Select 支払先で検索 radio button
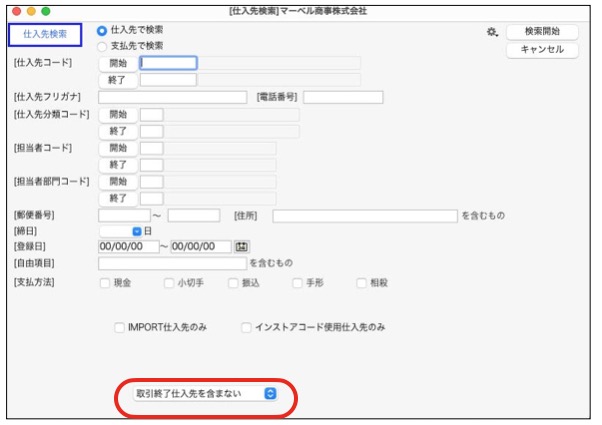The width and height of the screenshot is (602, 425). click(x=102, y=46)
